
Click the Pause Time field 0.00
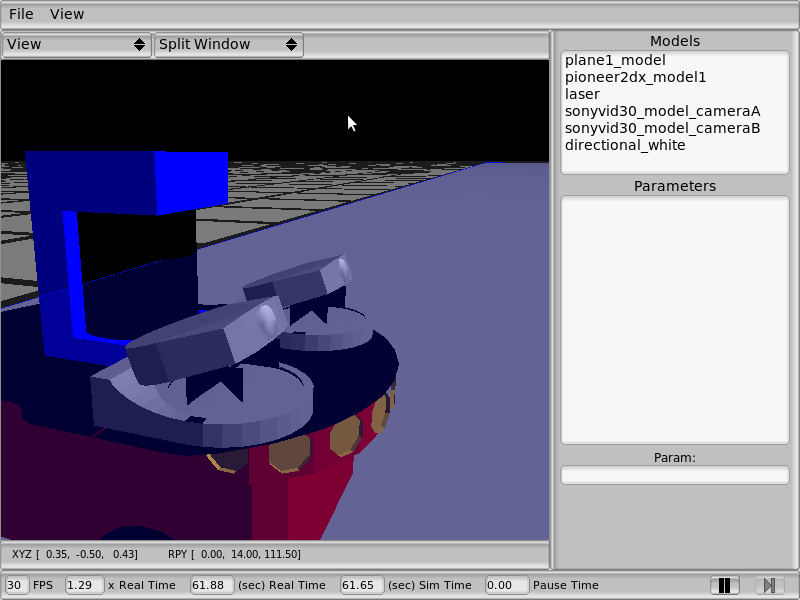[506, 585]
